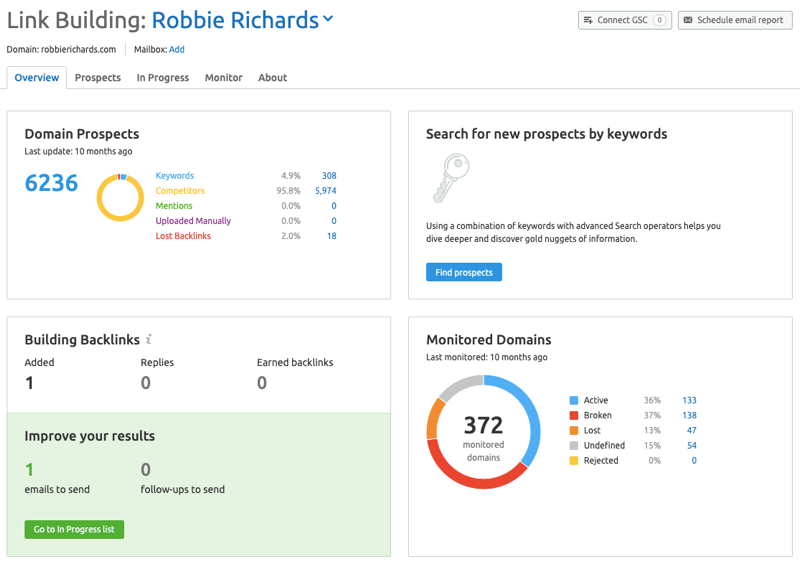
Task: Click the Add mailbox link
Action: point(176,49)
